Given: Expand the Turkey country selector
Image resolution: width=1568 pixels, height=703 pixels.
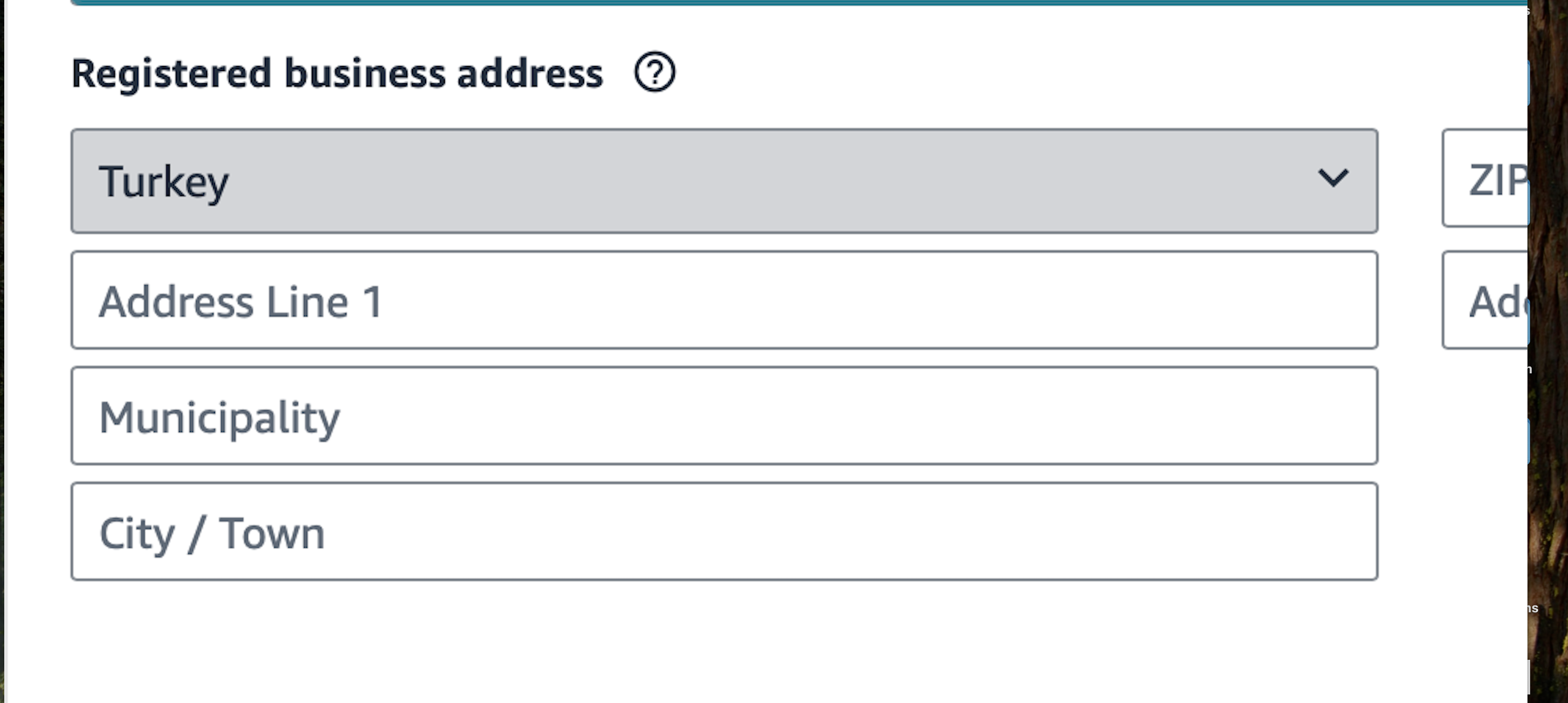Looking at the screenshot, I should click(x=724, y=181).
